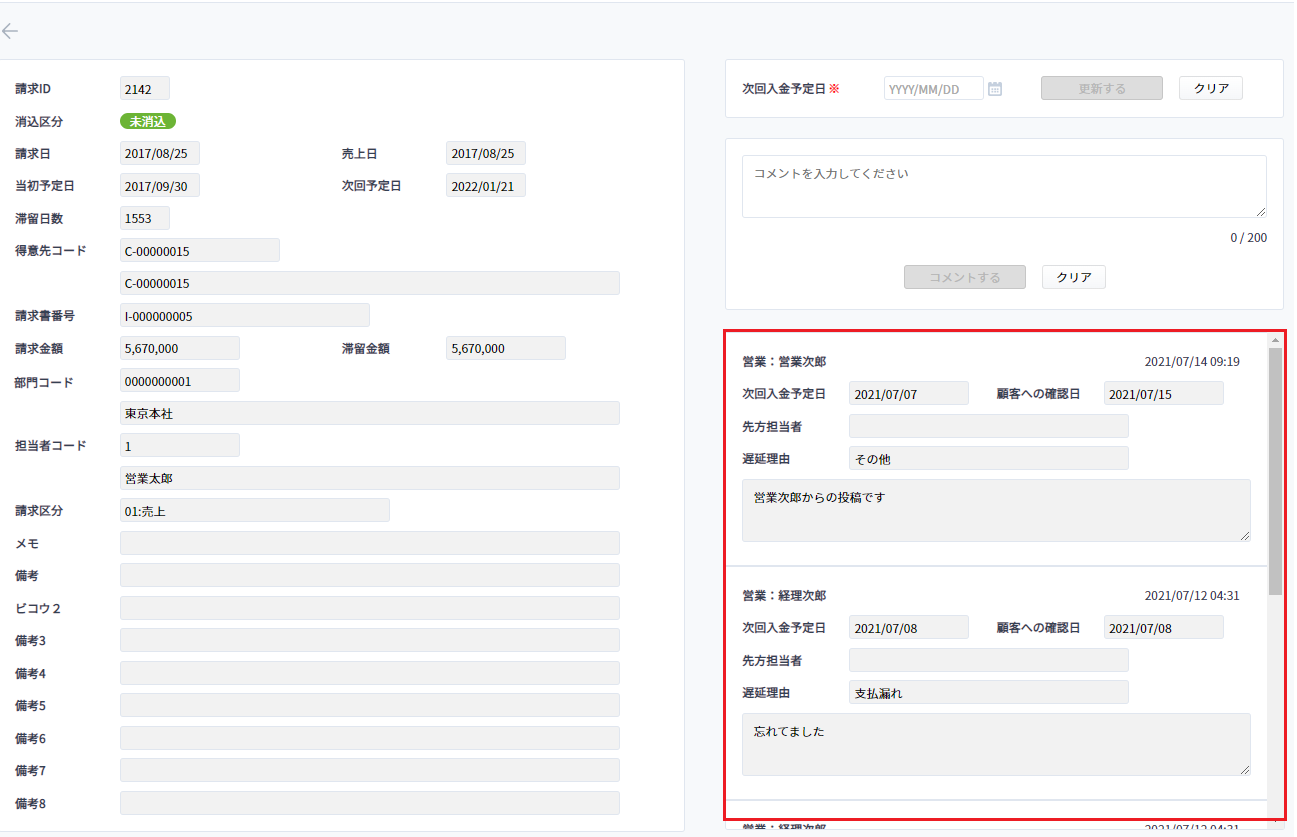Click クリア next to コメントする
Screen dimensions: 1297x837
click(x=1074, y=277)
